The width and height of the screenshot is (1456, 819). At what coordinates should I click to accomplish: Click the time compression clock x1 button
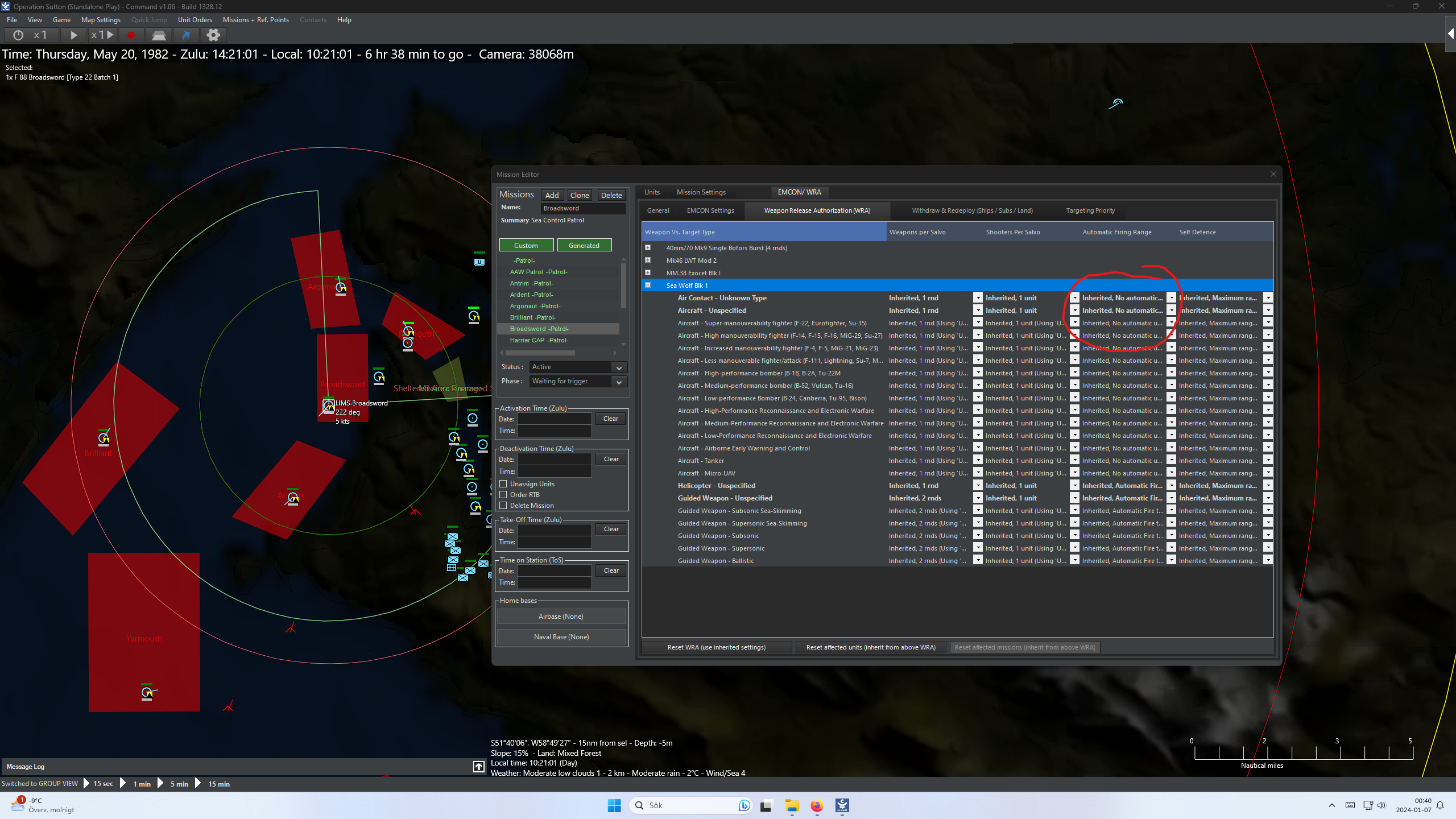(32, 35)
